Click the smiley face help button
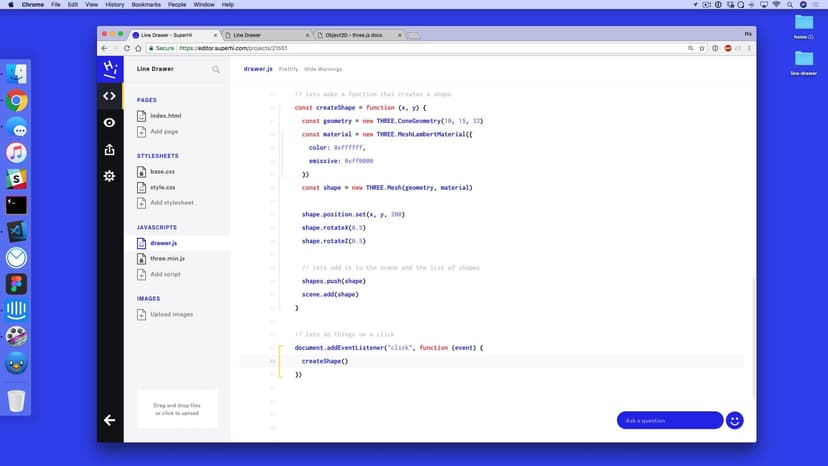 point(735,421)
